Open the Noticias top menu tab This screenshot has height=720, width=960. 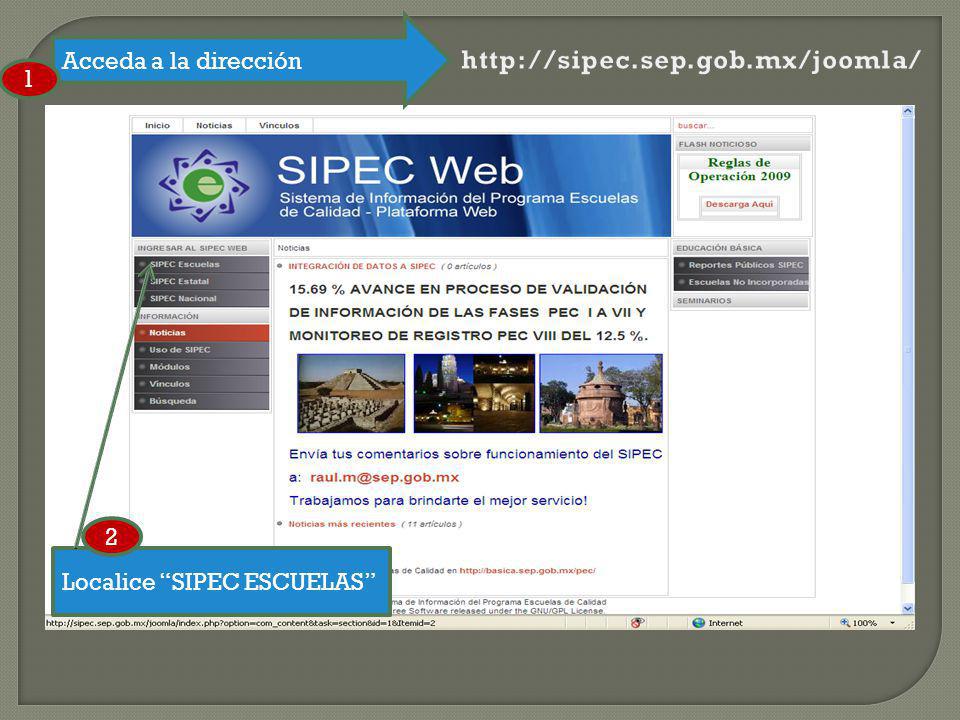214,126
